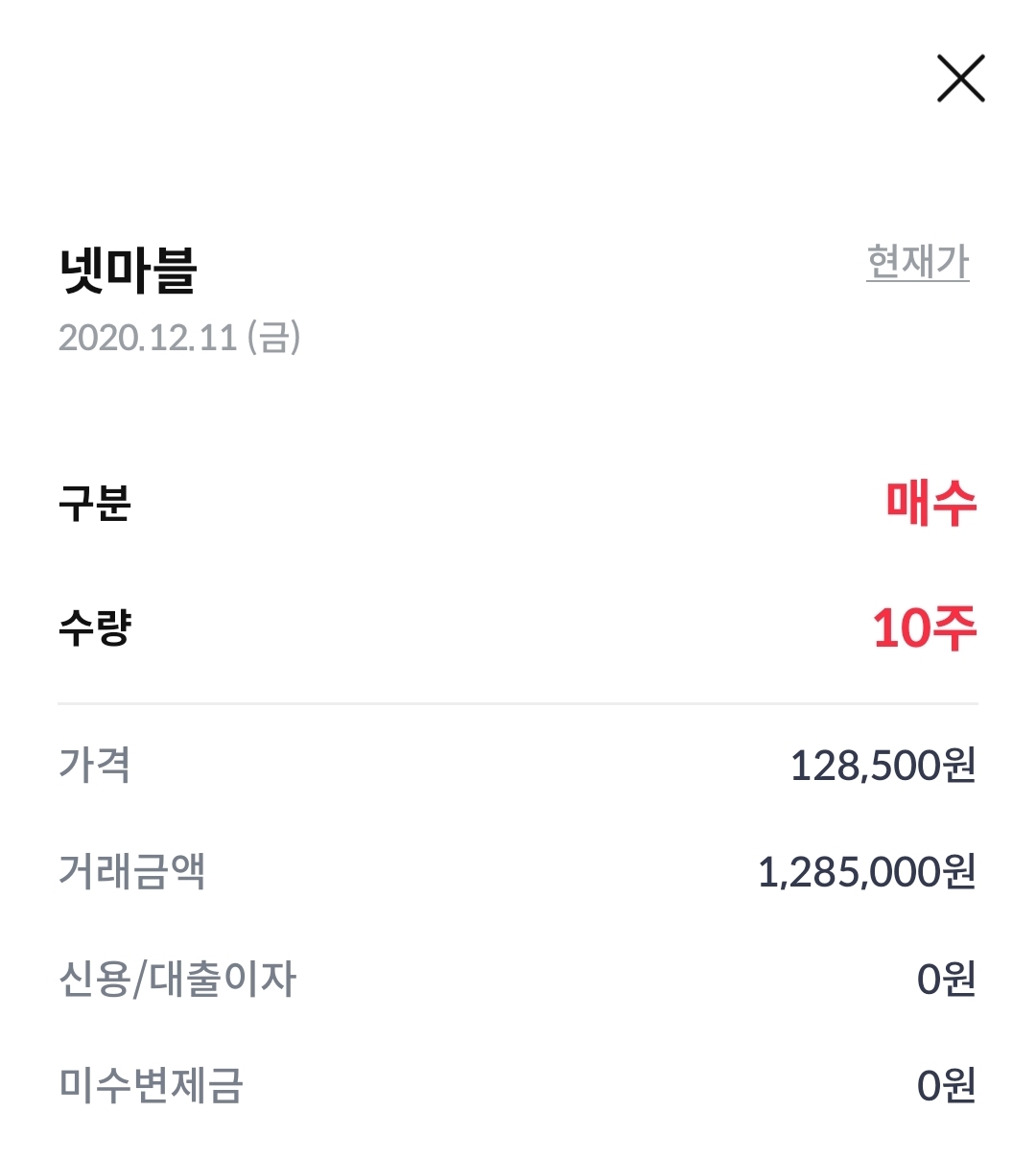Viewport: 1036px width, 1159px height.
Task: Tap the 신용 word in interest label
Action: 93,979
